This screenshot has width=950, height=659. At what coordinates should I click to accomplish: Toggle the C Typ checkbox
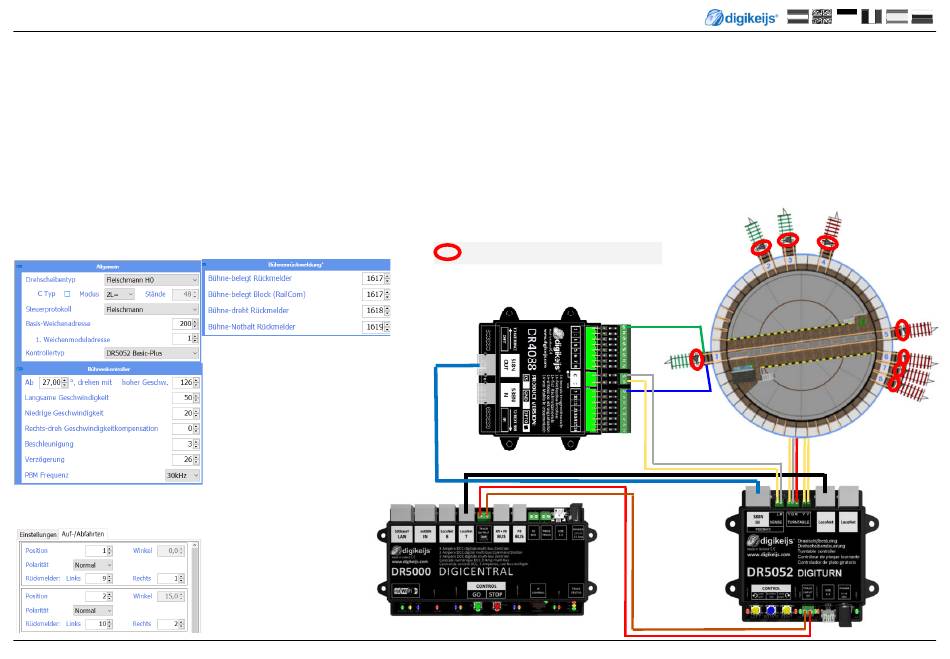coord(67,295)
